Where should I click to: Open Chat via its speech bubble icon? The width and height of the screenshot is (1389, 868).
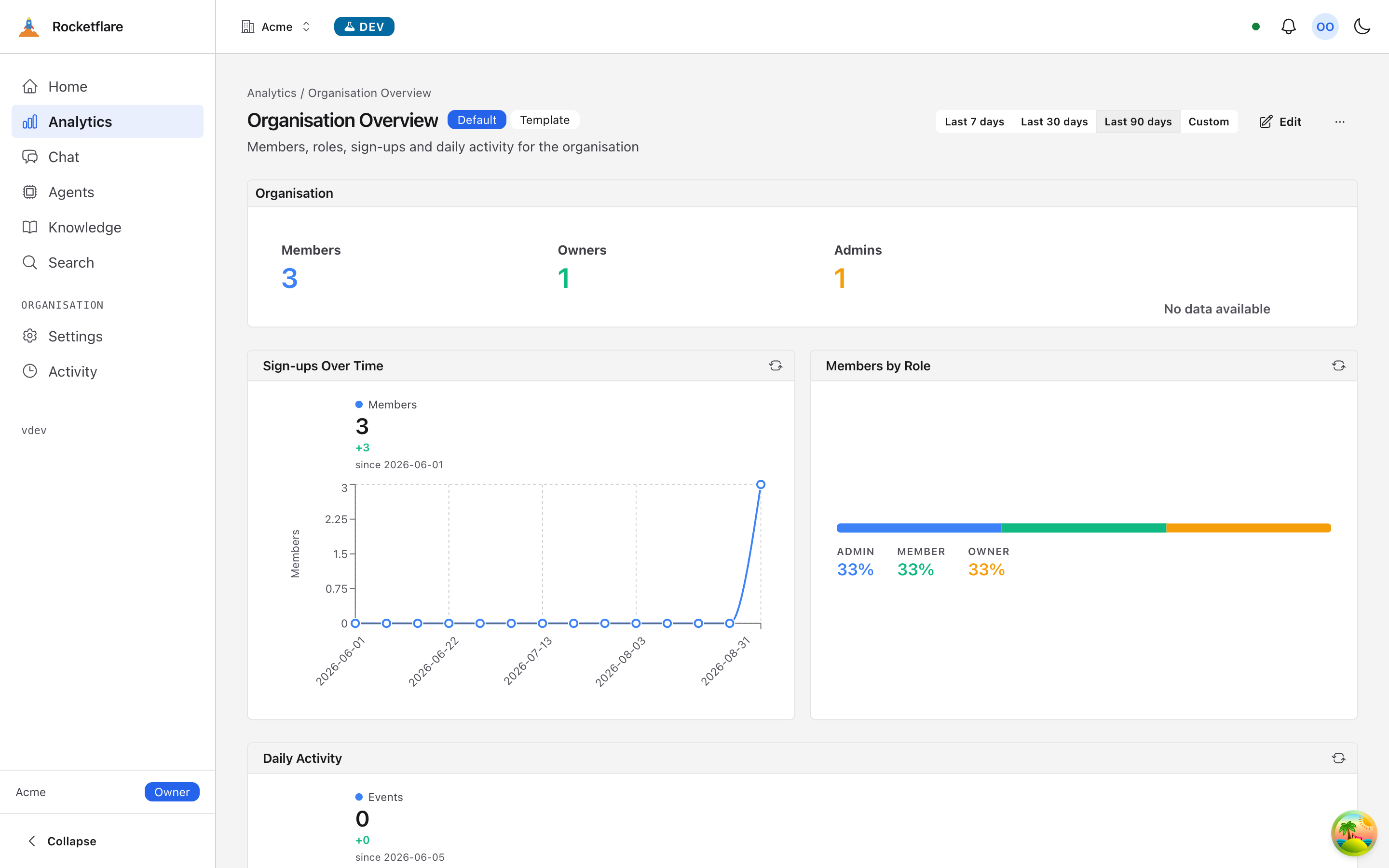click(x=30, y=157)
